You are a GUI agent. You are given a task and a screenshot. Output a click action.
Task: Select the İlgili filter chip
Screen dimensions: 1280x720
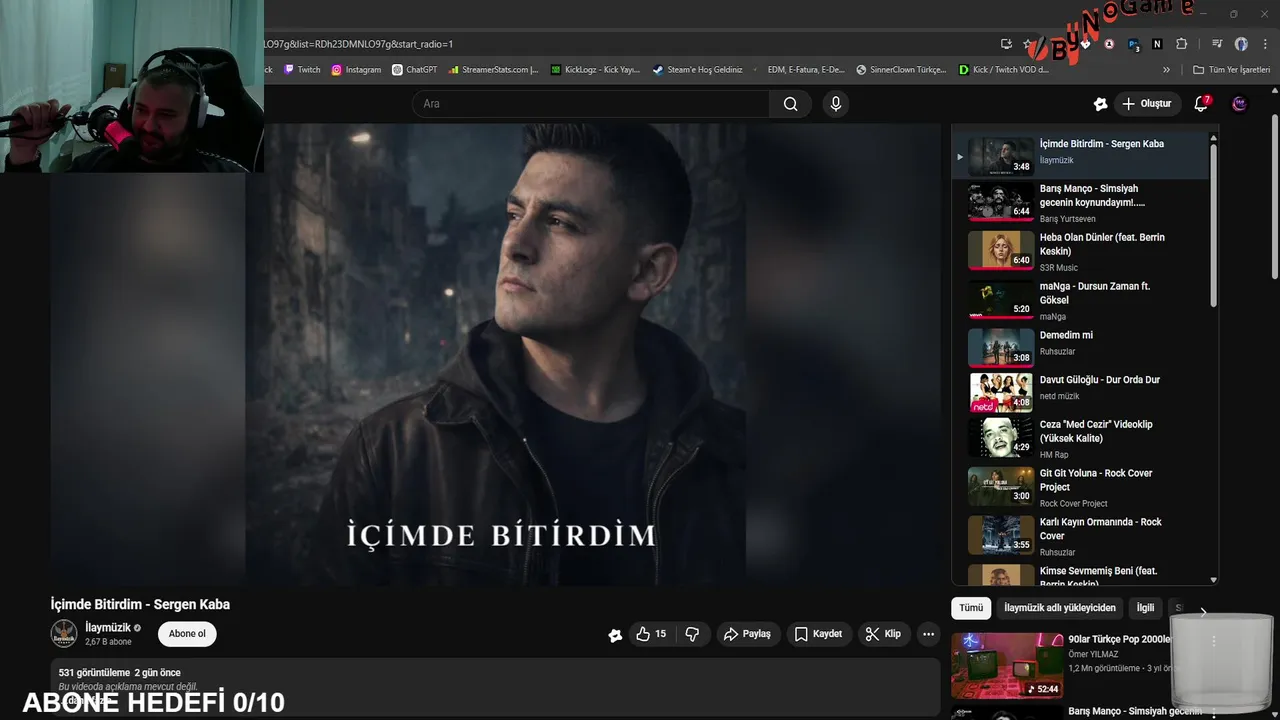click(x=1145, y=608)
